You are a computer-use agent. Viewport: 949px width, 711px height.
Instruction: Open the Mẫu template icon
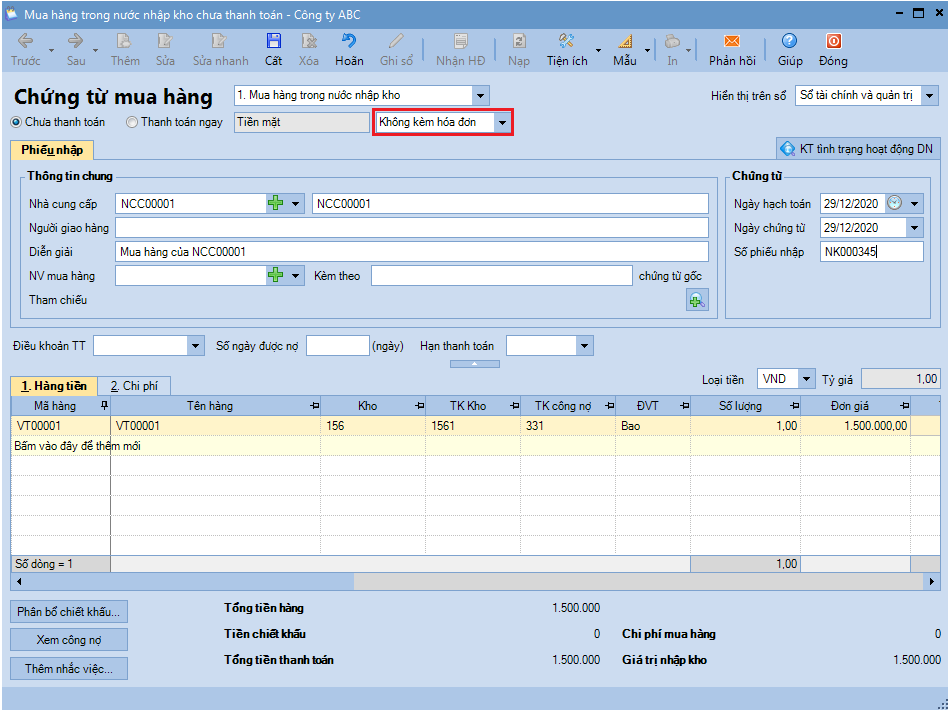(625, 41)
